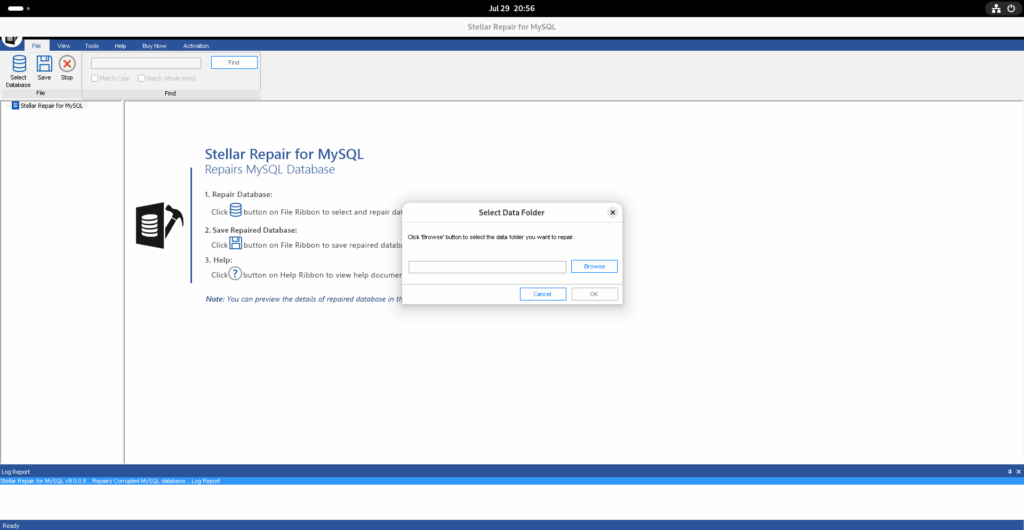Open the View ribbon tab

pyautogui.click(x=63, y=46)
